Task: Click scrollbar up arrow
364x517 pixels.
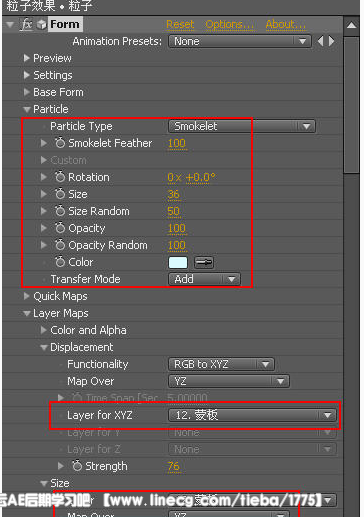Action: click(x=351, y=25)
